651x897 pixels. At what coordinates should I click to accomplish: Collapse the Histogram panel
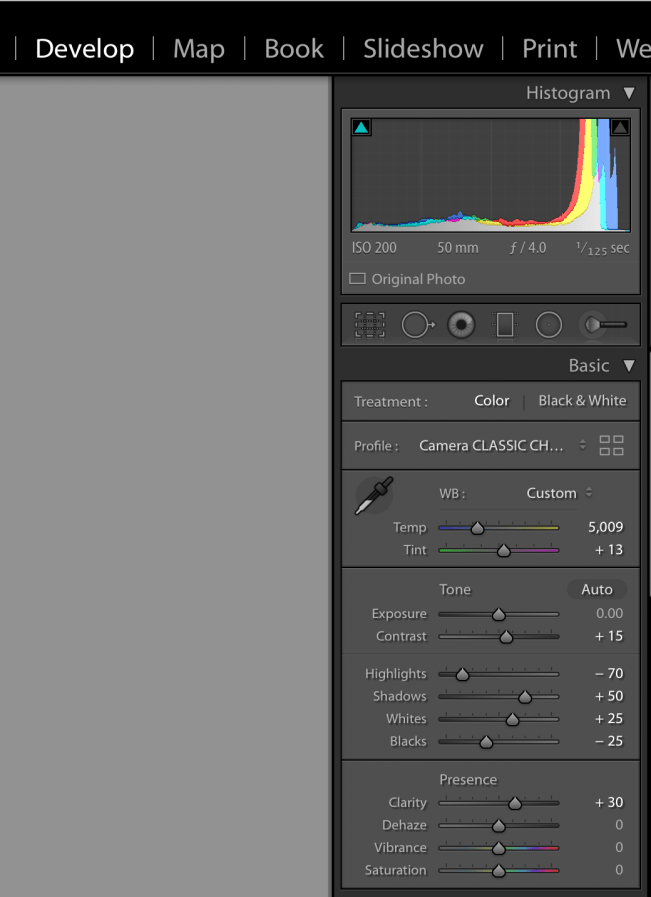[x=629, y=93]
